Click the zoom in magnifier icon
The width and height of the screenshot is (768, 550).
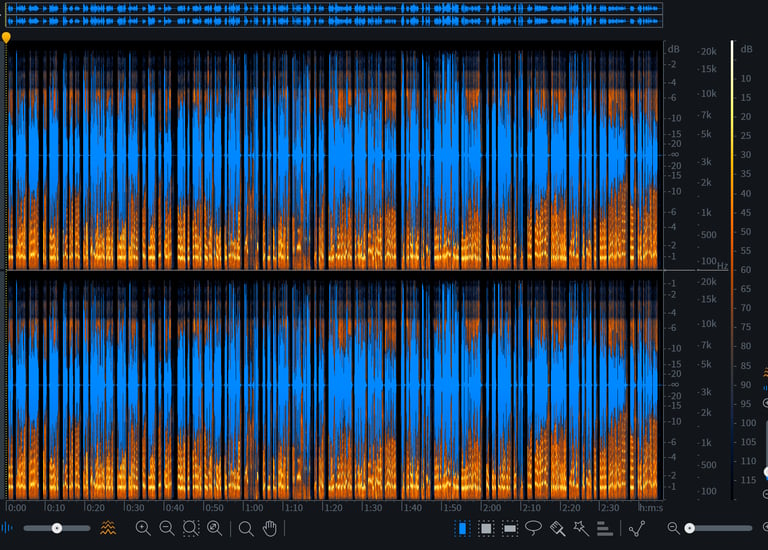click(x=143, y=528)
